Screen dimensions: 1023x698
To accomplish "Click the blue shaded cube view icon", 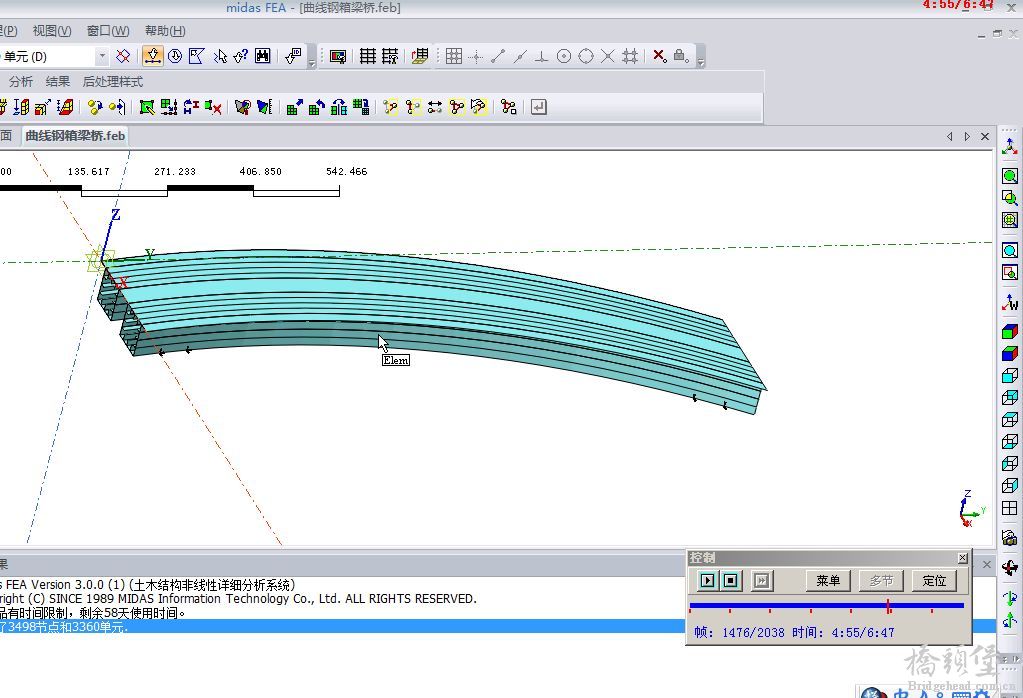I will coord(1009,354).
